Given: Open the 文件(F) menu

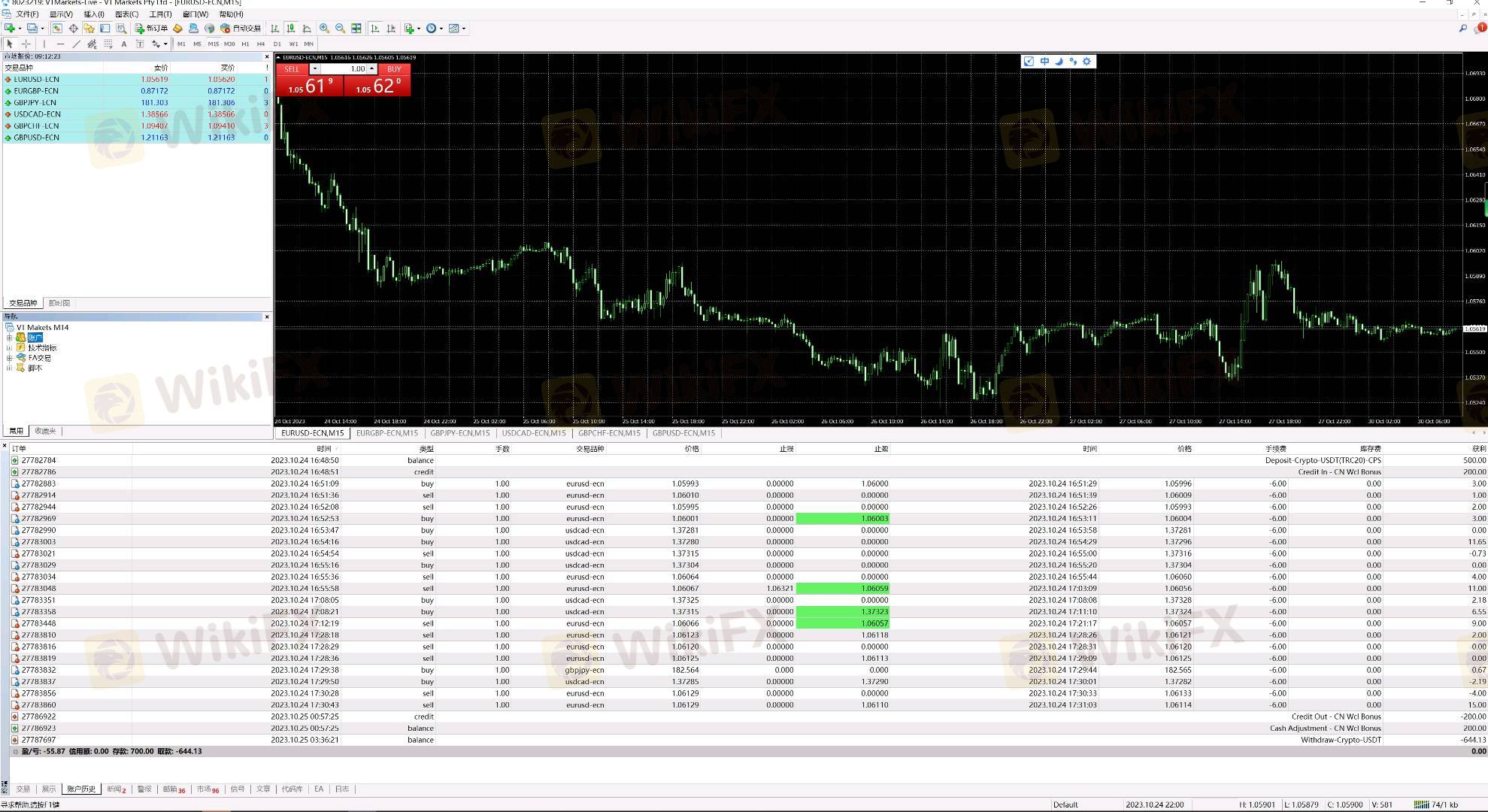Looking at the screenshot, I should [27, 14].
